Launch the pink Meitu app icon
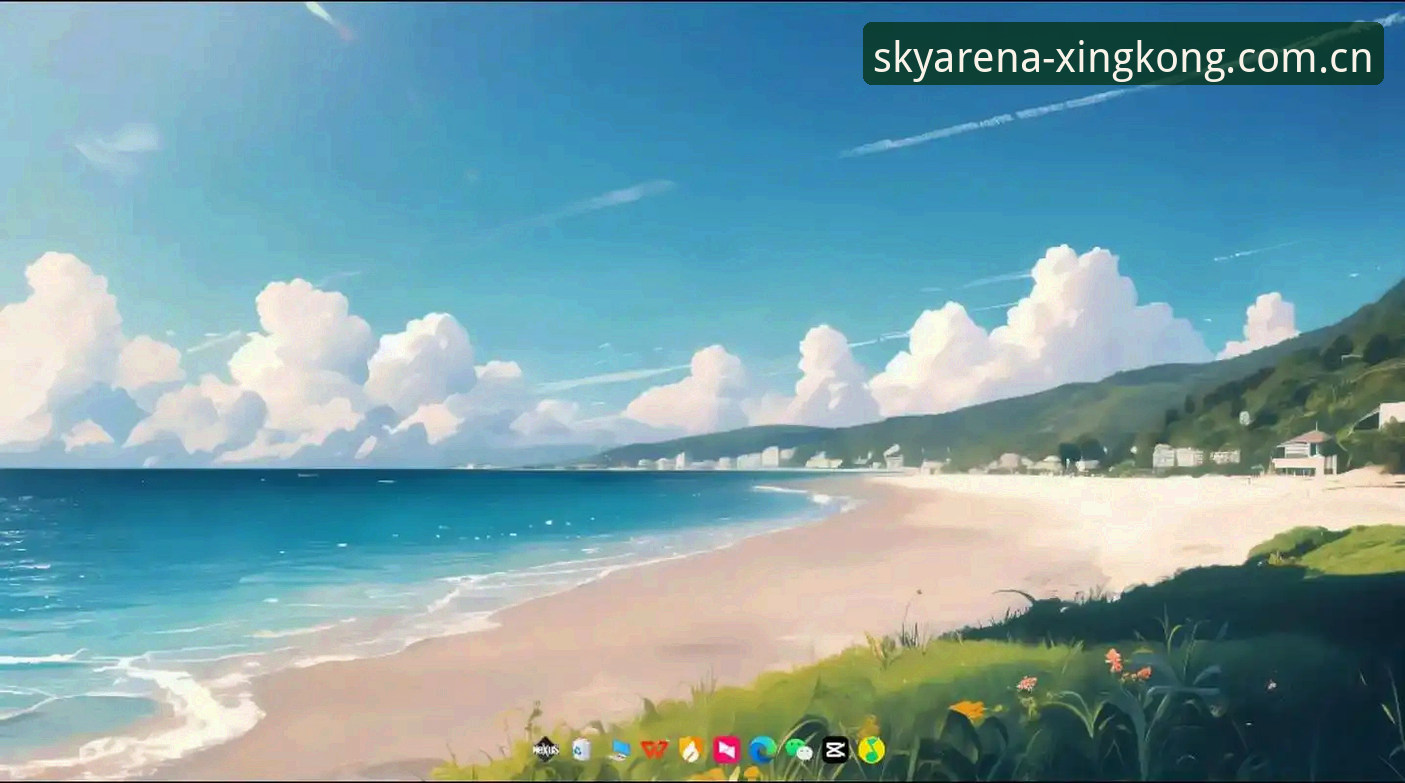The height and width of the screenshot is (783, 1405). point(727,749)
